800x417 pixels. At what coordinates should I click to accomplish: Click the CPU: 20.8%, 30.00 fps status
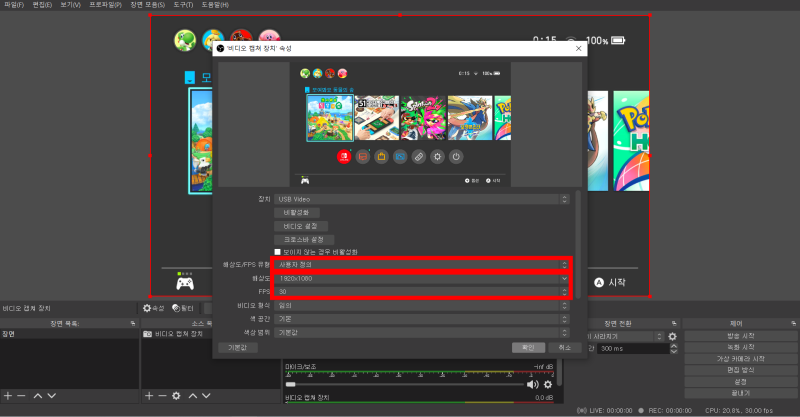(739, 410)
